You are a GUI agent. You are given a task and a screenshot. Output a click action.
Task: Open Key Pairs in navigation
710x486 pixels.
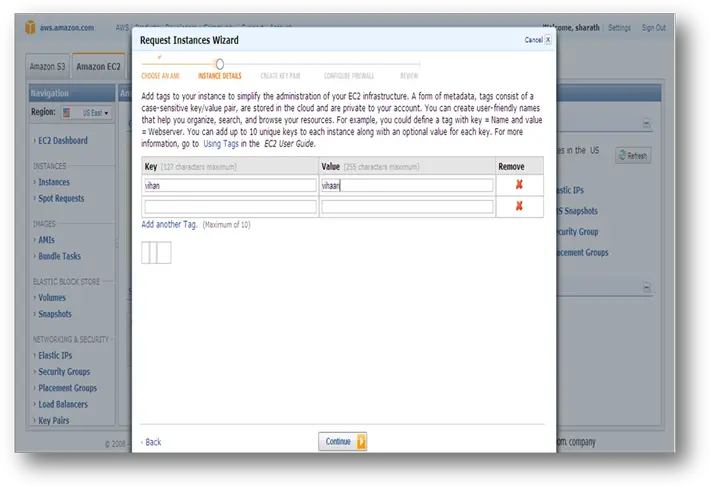click(53, 420)
